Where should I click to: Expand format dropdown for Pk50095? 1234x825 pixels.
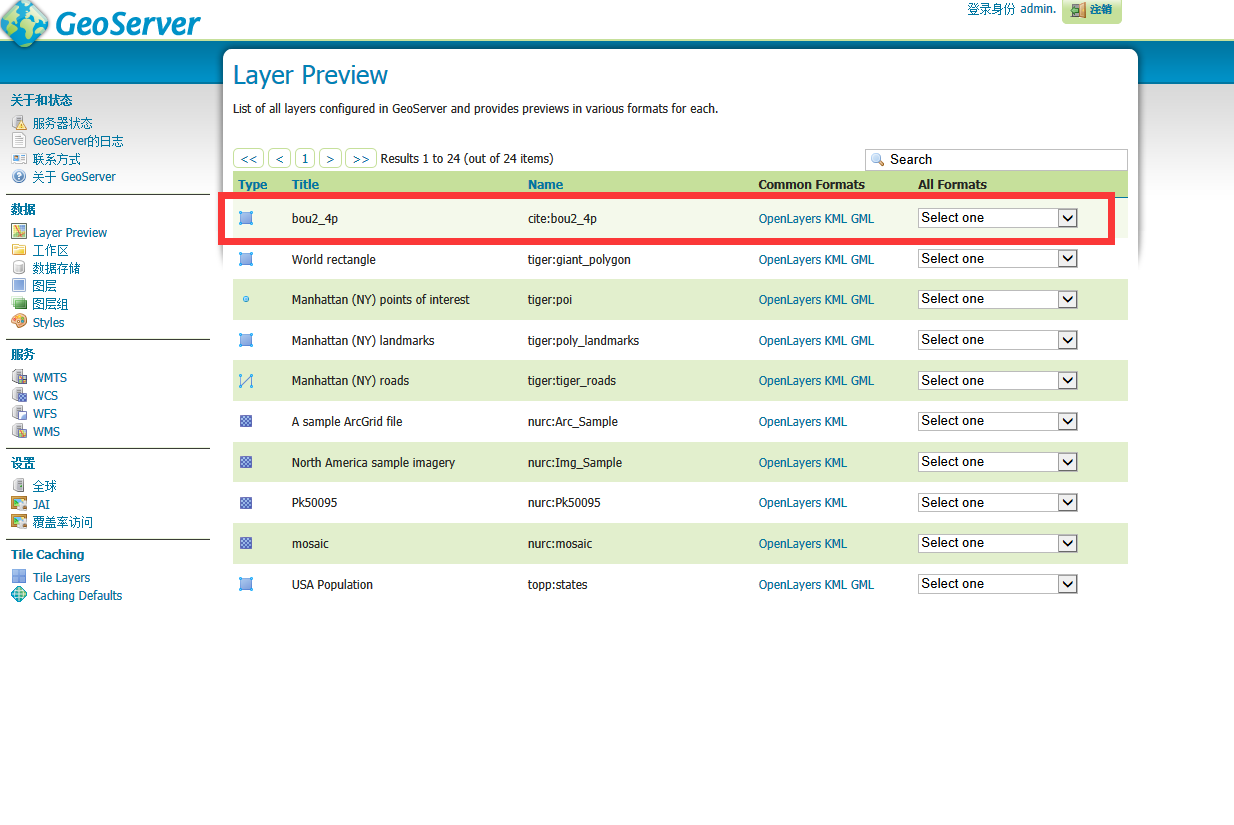point(997,503)
